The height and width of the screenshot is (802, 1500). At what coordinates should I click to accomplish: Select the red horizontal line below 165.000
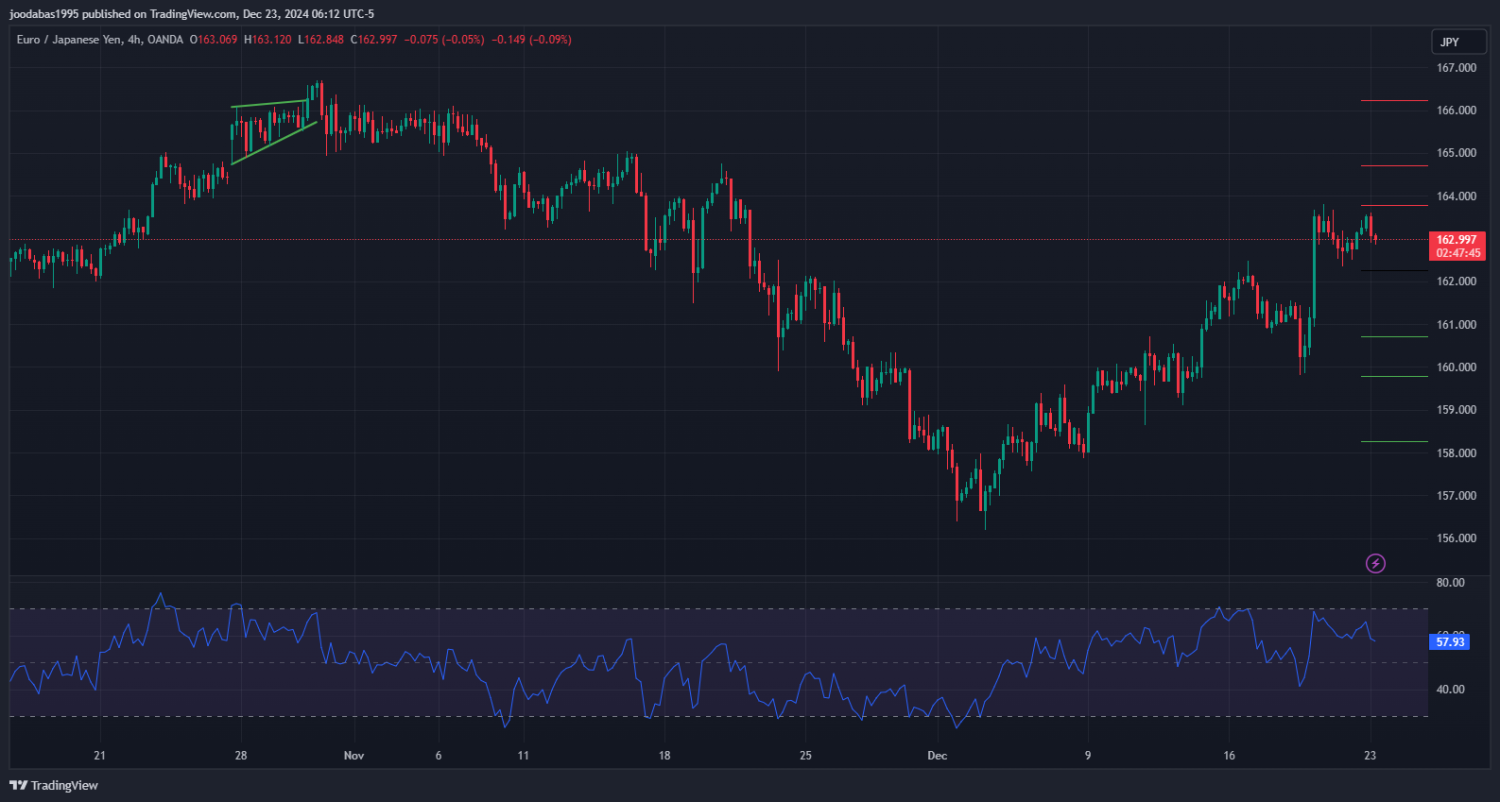1394,166
